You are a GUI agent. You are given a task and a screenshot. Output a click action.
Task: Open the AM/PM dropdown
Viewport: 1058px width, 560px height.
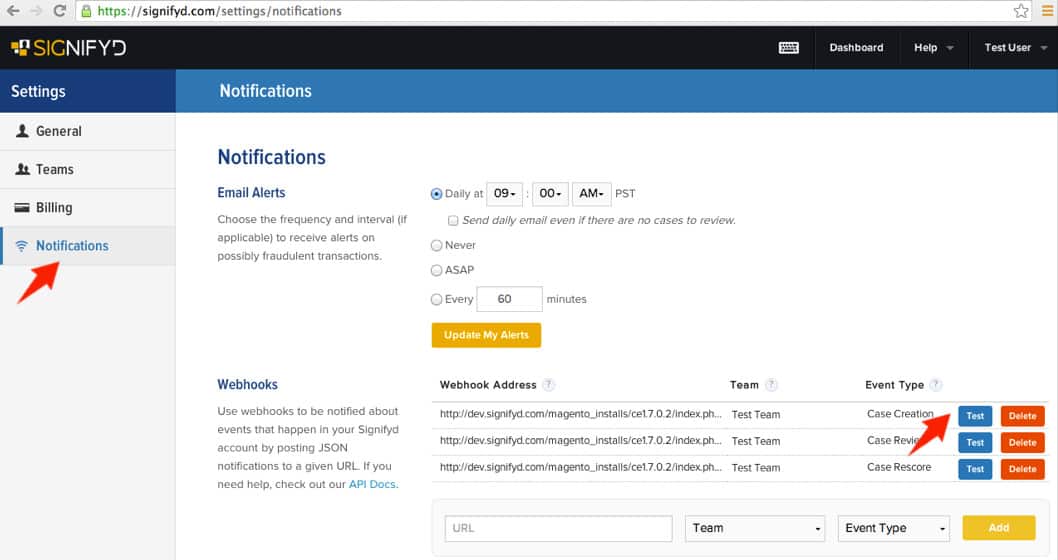592,194
